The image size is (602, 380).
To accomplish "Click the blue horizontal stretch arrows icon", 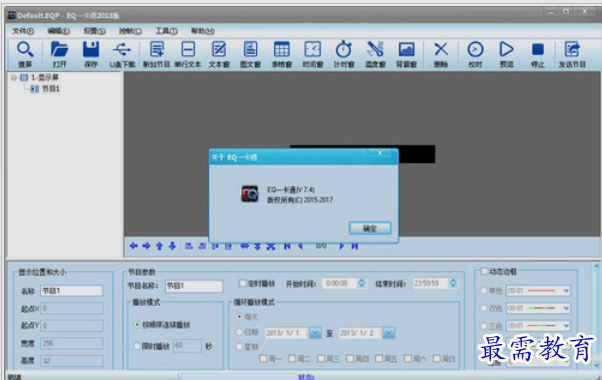I will tap(245, 246).
